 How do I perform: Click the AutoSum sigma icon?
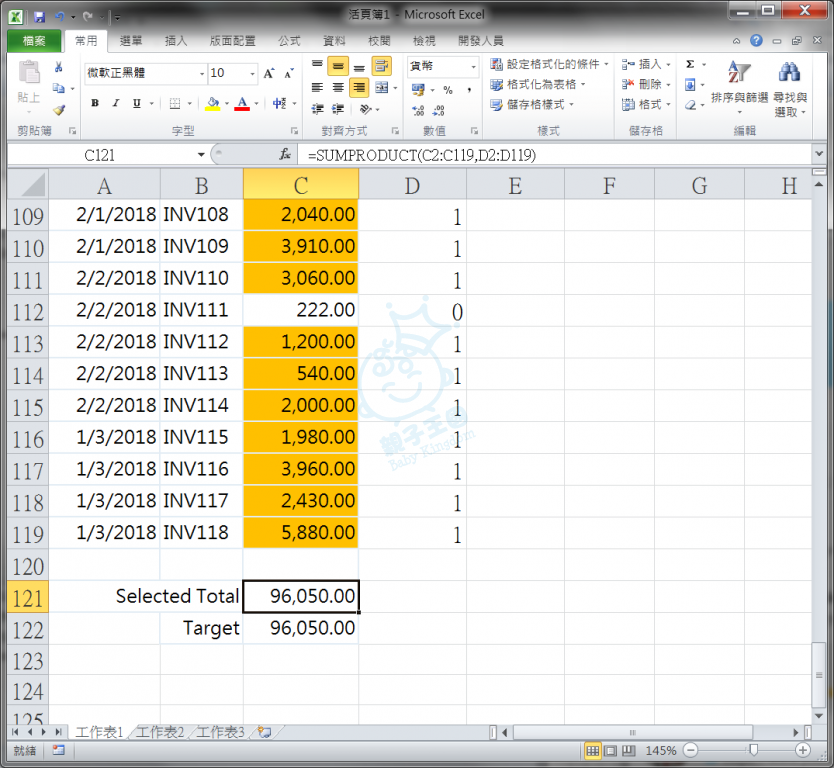pyautogui.click(x=690, y=64)
